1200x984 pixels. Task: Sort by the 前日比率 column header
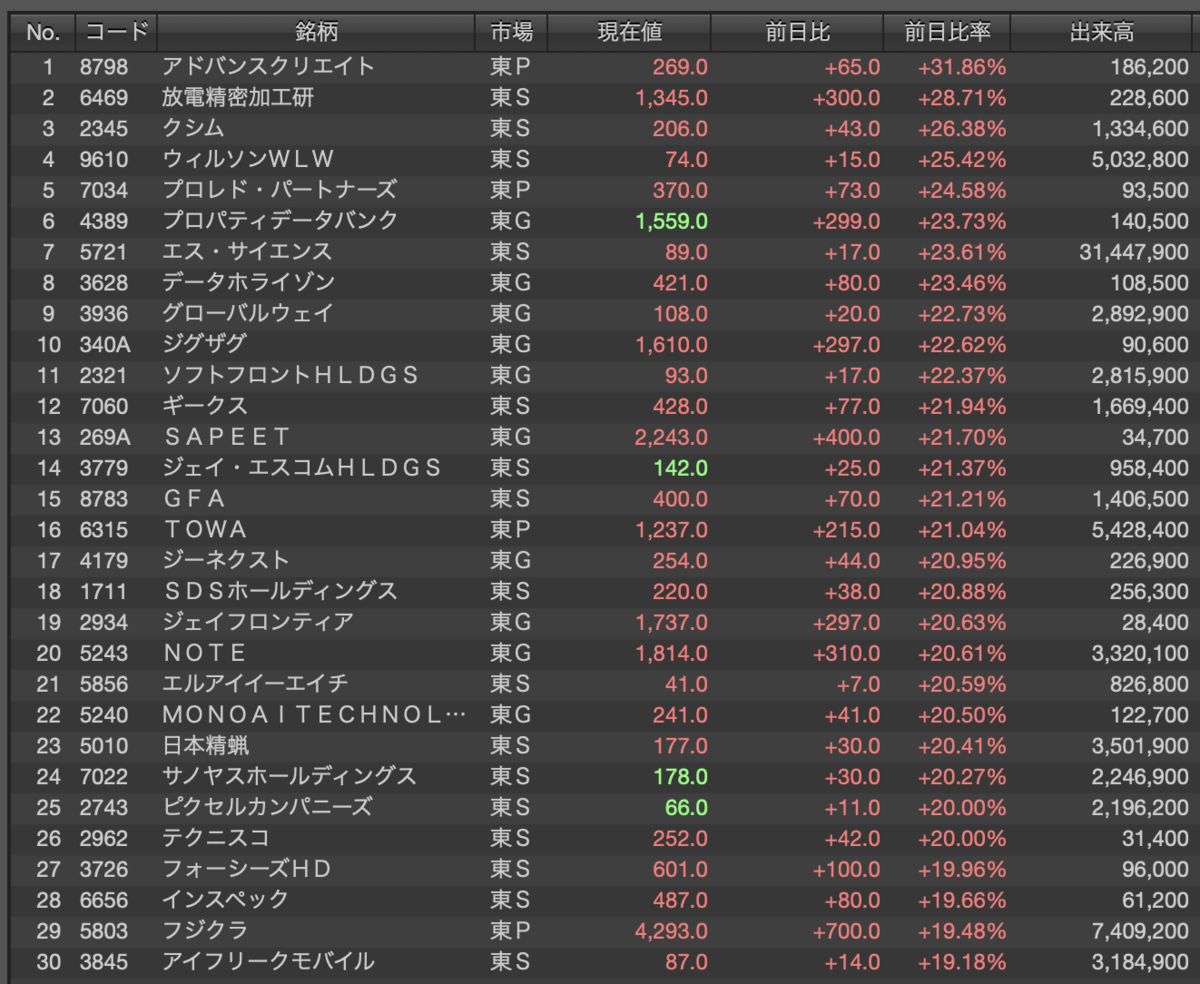[947, 33]
